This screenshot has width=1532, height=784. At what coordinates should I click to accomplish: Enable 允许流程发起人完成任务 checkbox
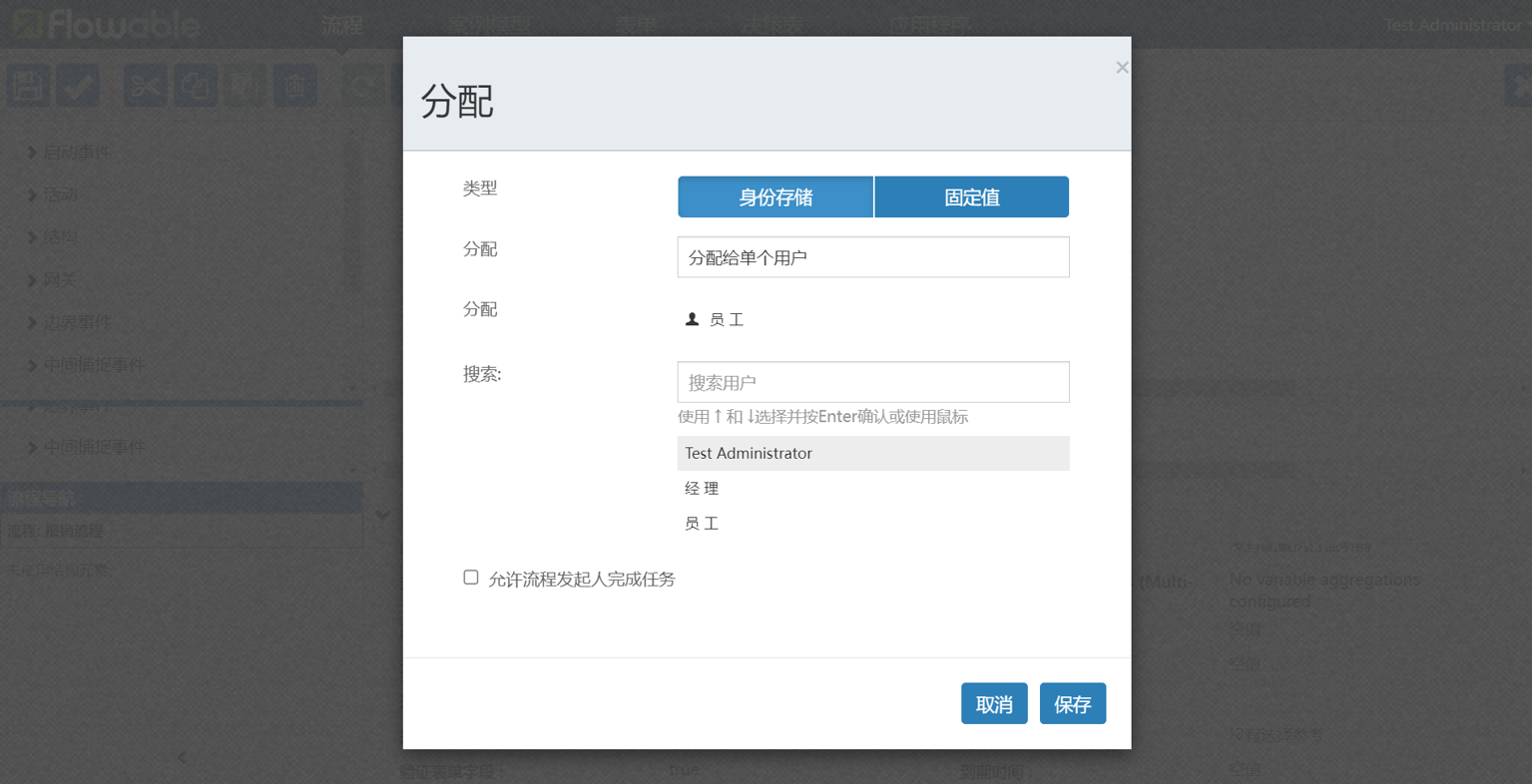pos(471,578)
